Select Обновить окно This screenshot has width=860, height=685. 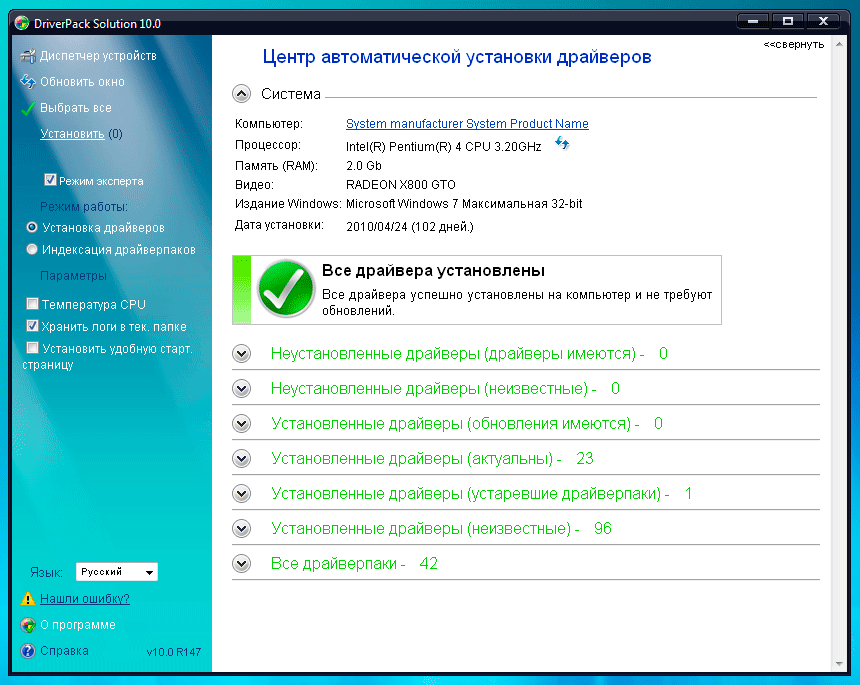82,82
